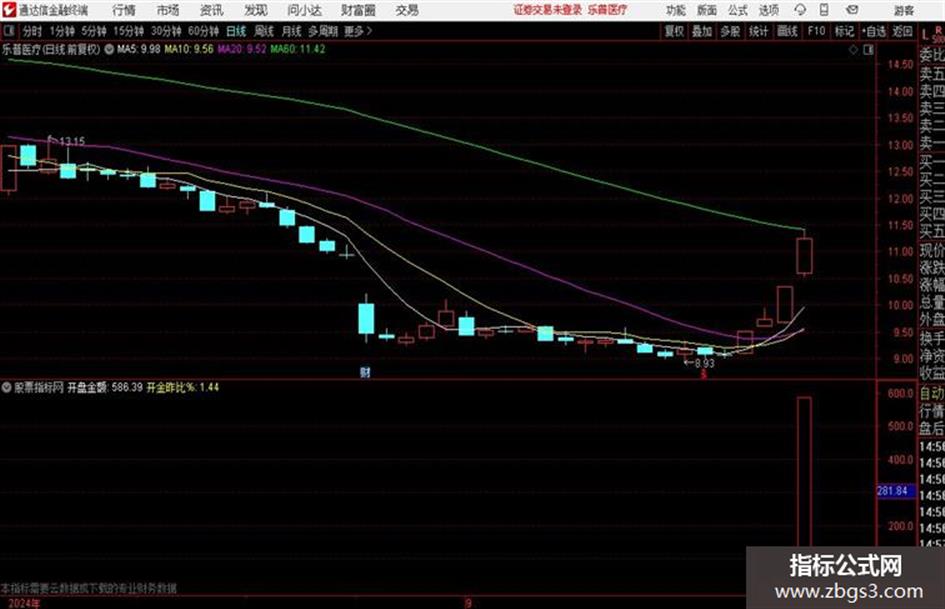The height and width of the screenshot is (609, 945).
Task: Open the 市场 menu
Action: pyautogui.click(x=168, y=10)
